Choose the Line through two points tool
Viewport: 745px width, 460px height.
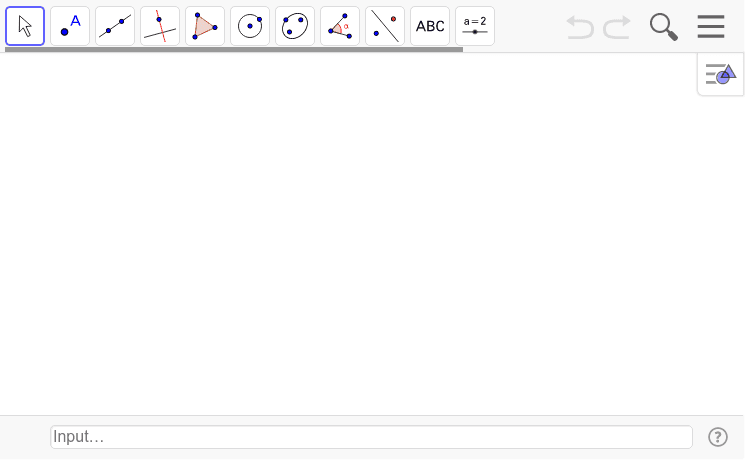(115, 26)
